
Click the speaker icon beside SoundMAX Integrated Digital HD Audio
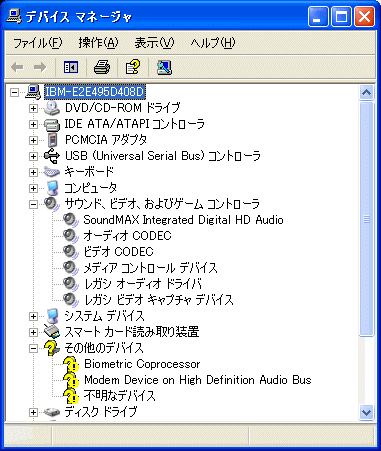(71, 220)
